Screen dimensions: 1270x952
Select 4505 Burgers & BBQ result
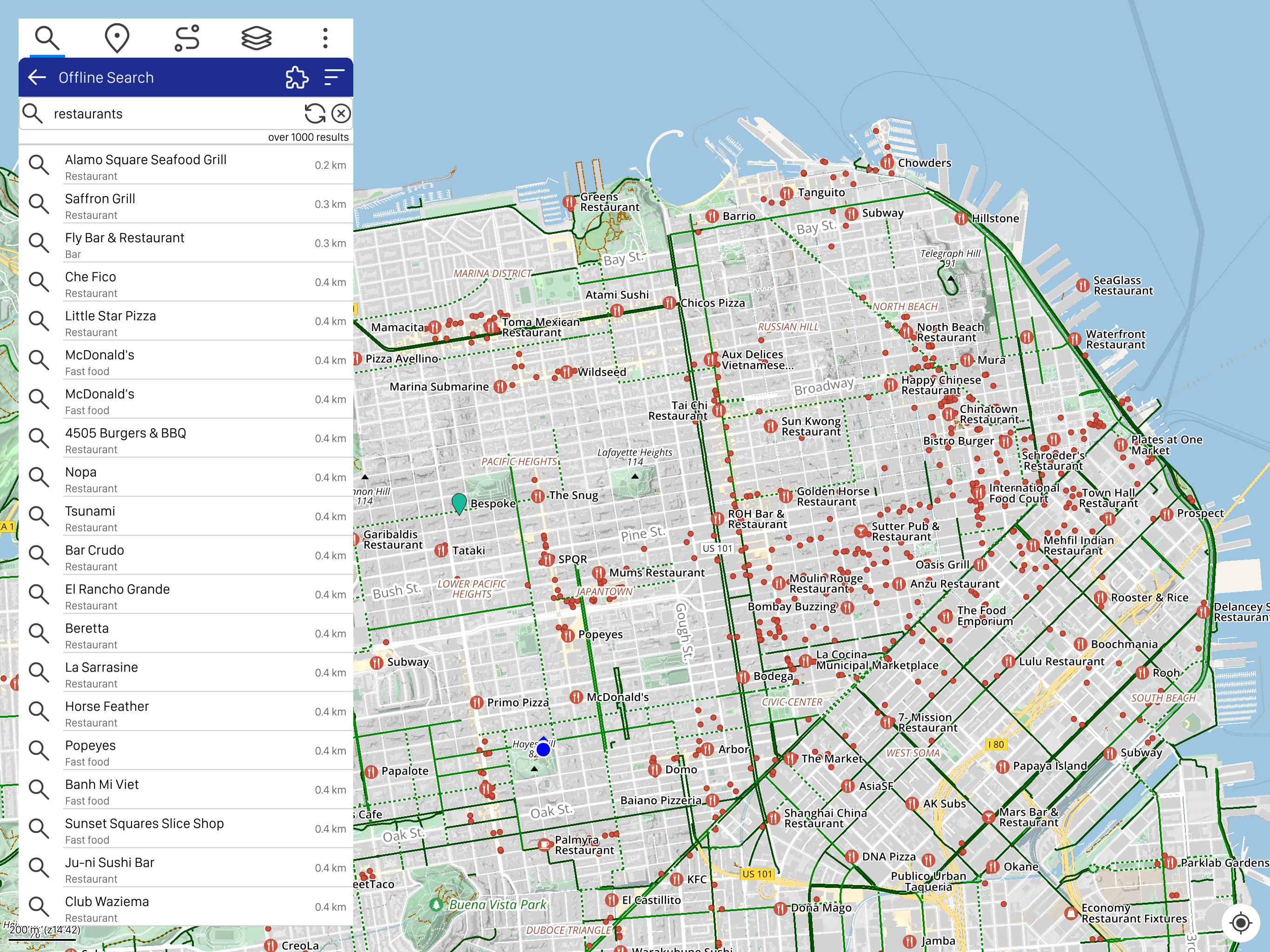(x=186, y=439)
